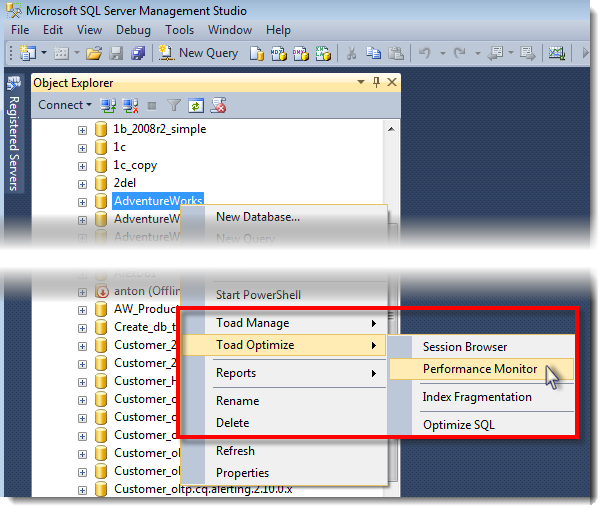Open the Debug menu

[133, 30]
